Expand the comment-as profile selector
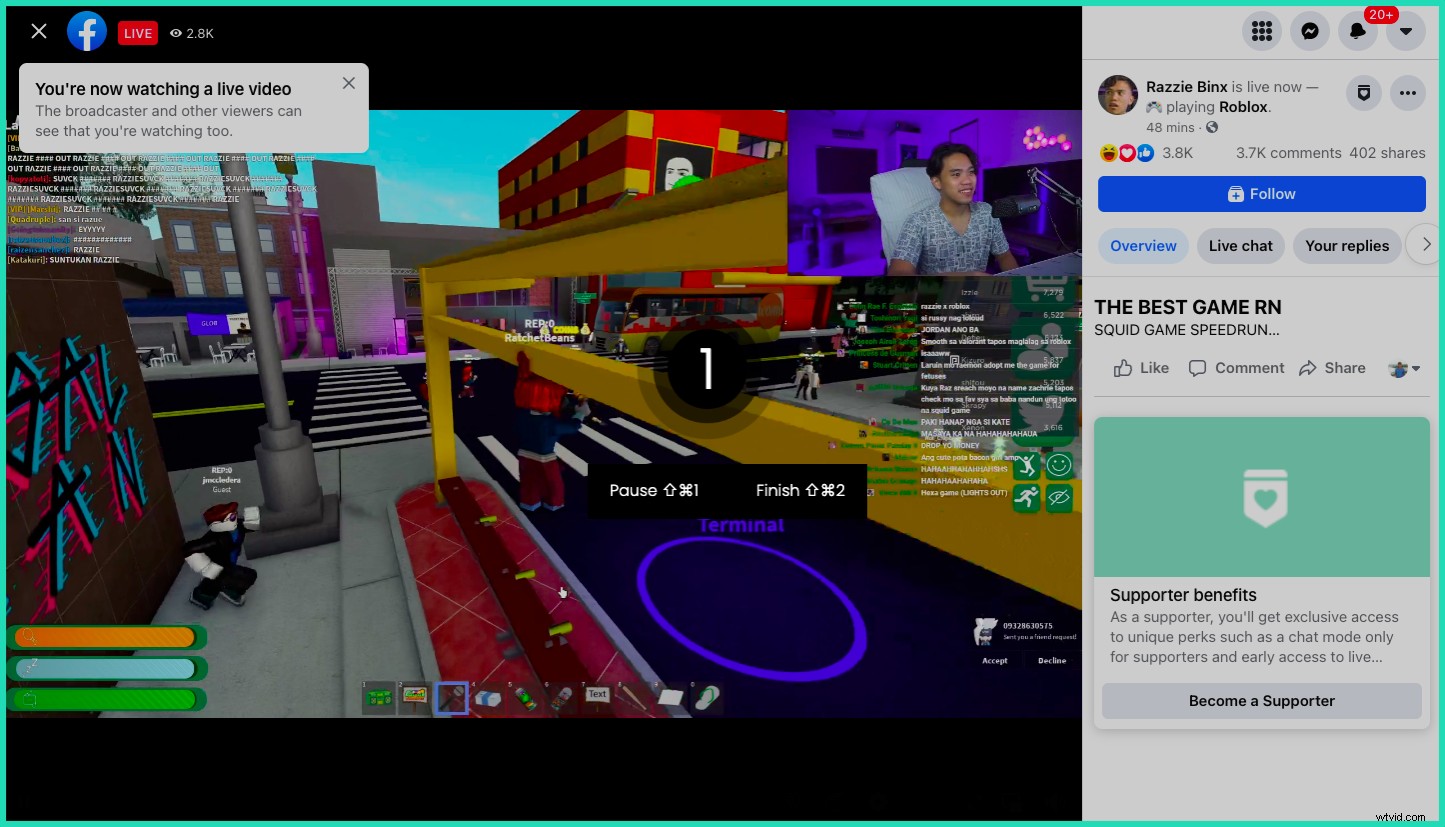The height and width of the screenshot is (827, 1445). 1405,369
